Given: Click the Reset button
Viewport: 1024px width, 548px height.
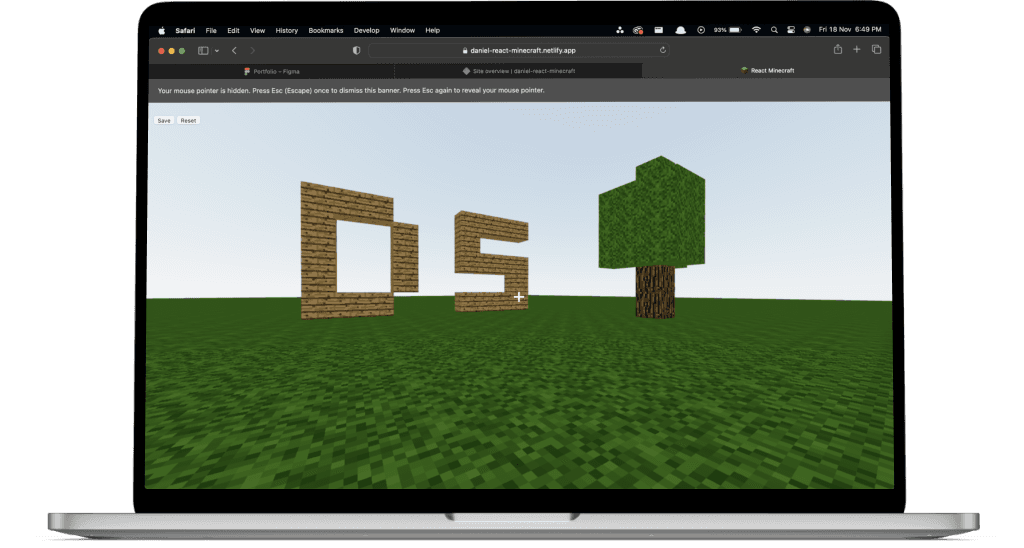Looking at the screenshot, I should 188,120.
